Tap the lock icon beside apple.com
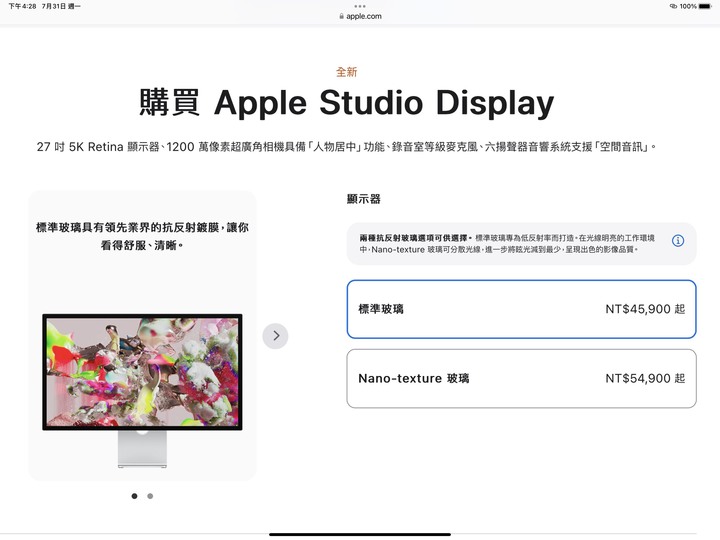 (342, 16)
